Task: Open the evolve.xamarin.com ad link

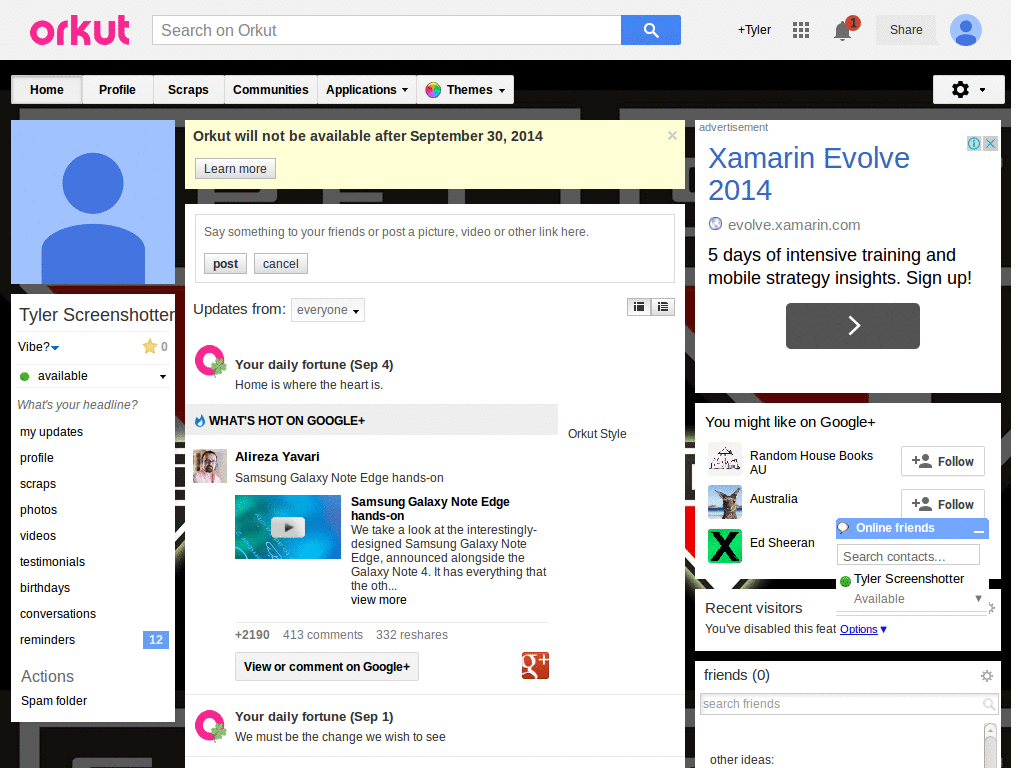Action: [793, 225]
